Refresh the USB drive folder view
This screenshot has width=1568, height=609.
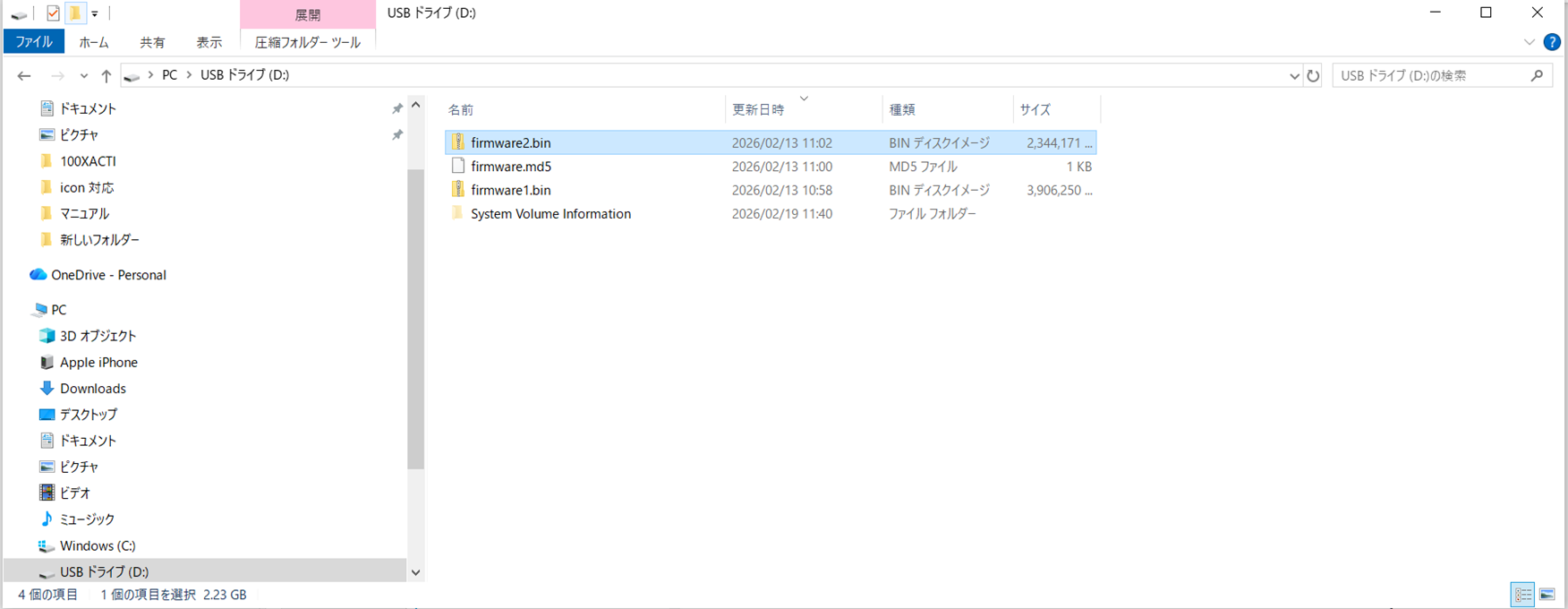[1312, 76]
